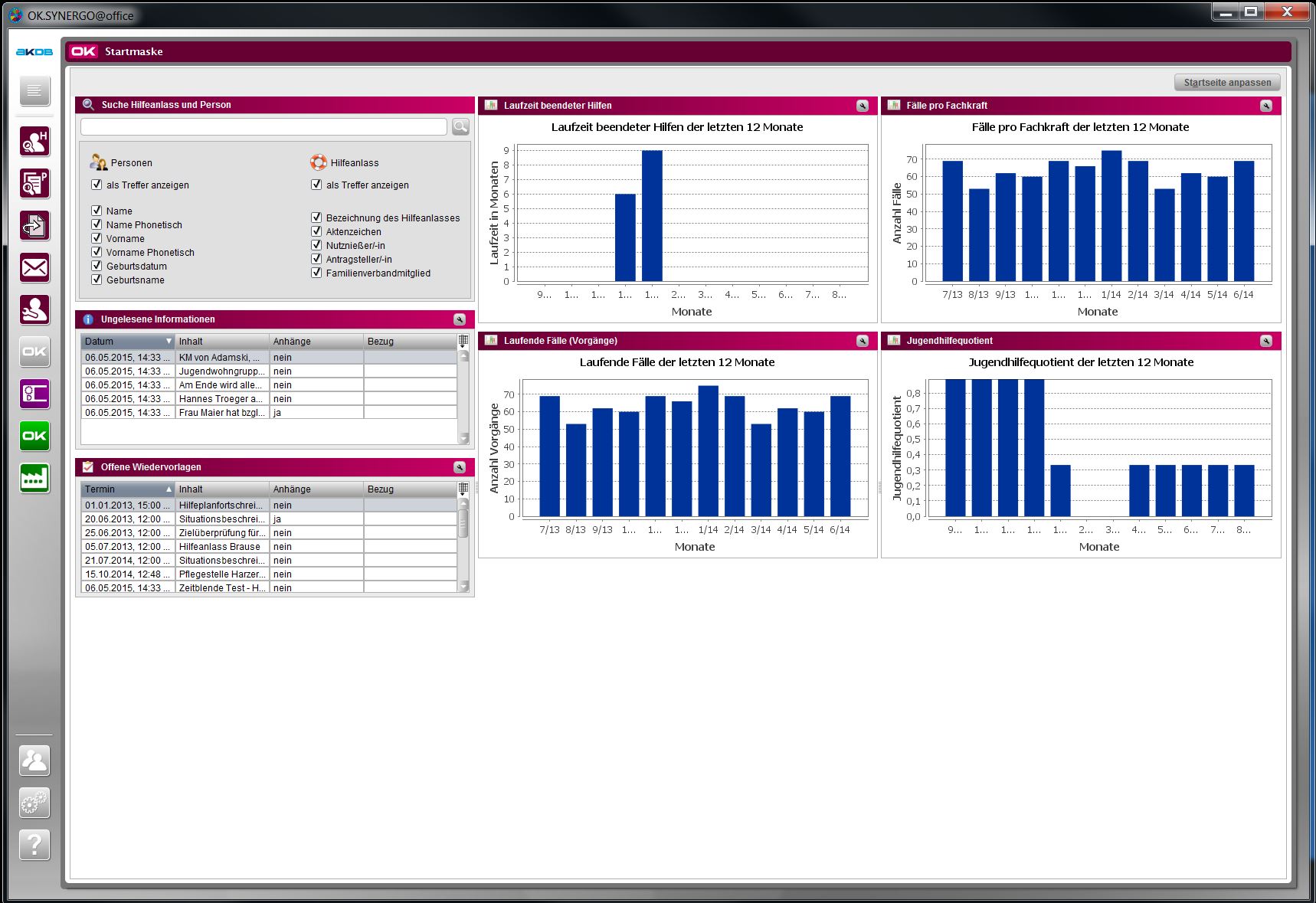Click the magnifier search button beside search field
This screenshot has height=903, width=1316.
[x=460, y=127]
